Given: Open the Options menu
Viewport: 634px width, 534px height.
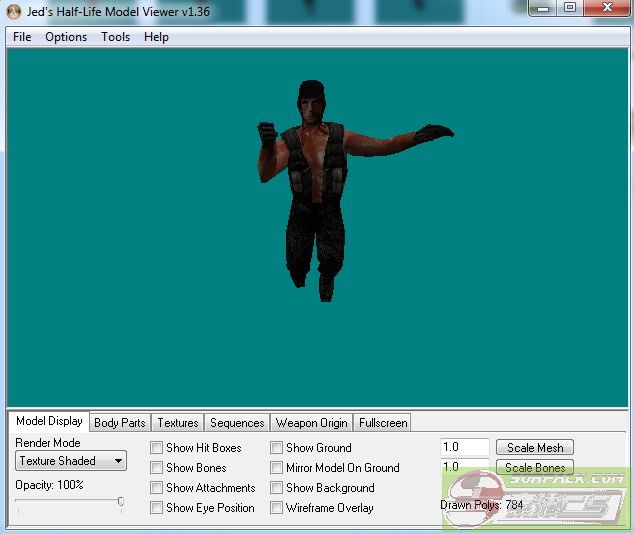Looking at the screenshot, I should [66, 37].
